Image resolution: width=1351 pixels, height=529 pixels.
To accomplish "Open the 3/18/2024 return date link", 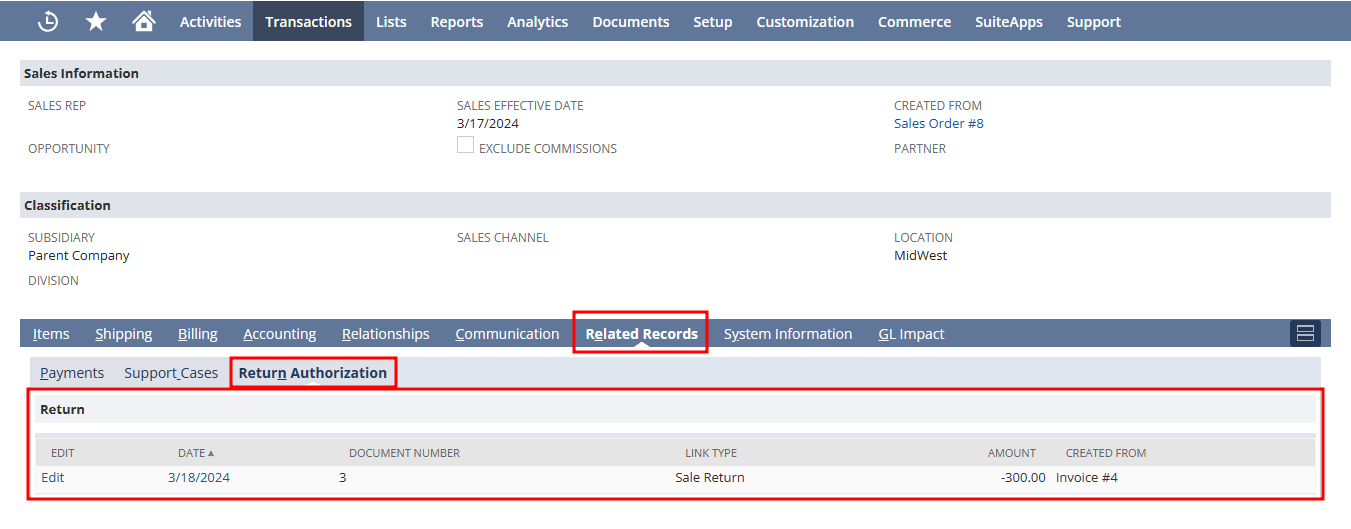I will click(x=199, y=478).
